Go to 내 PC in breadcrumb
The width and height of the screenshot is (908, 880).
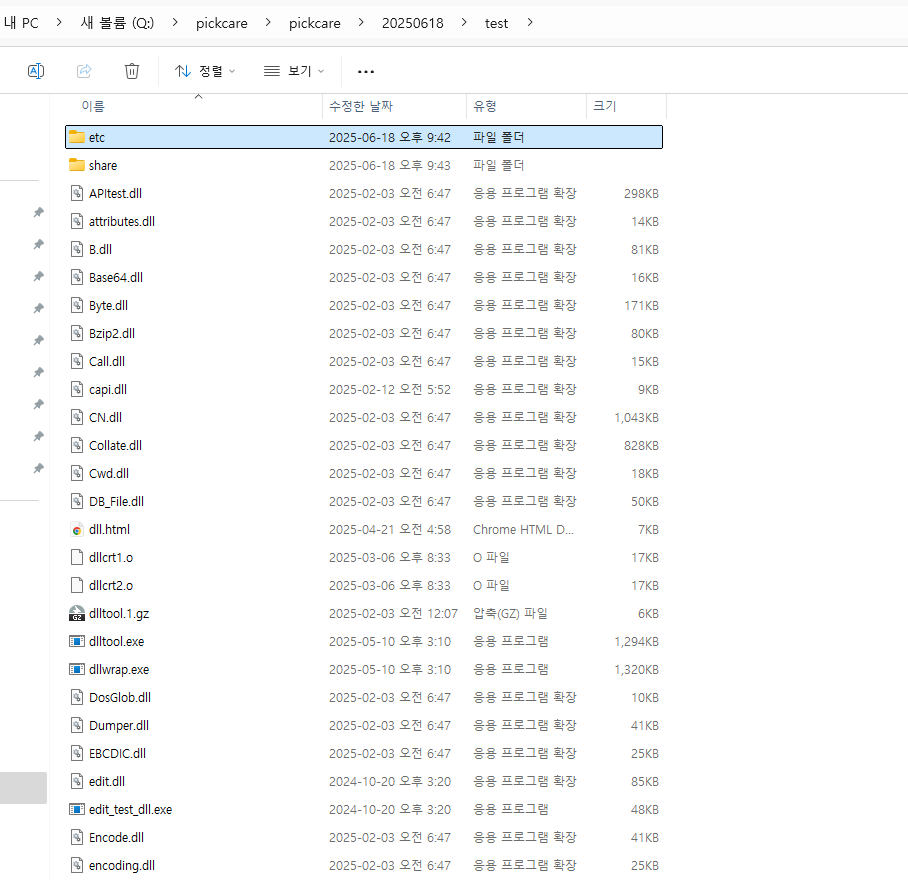[21, 23]
